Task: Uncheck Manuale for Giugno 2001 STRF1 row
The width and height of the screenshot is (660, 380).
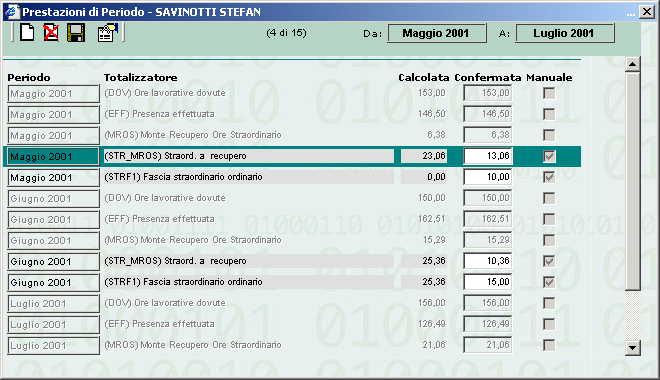Action: click(x=549, y=282)
